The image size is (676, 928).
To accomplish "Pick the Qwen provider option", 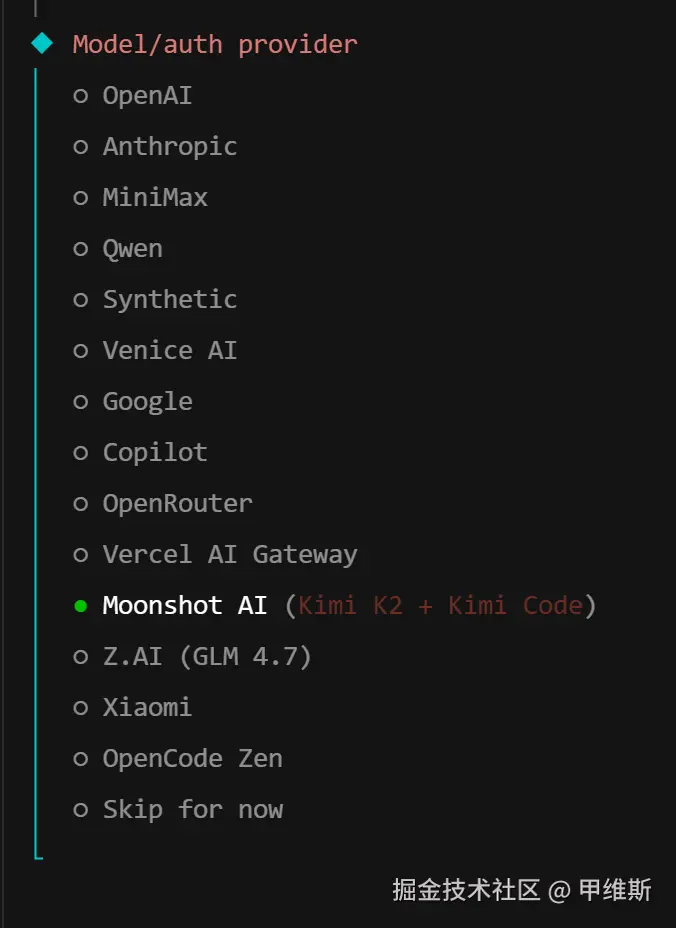I will [x=132, y=249].
